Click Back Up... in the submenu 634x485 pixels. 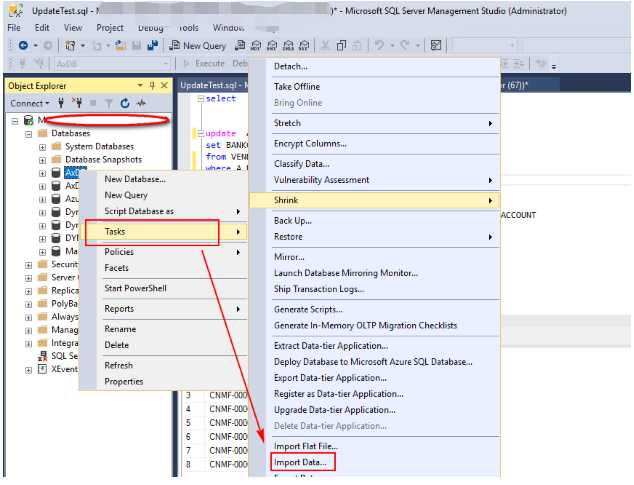[293, 221]
